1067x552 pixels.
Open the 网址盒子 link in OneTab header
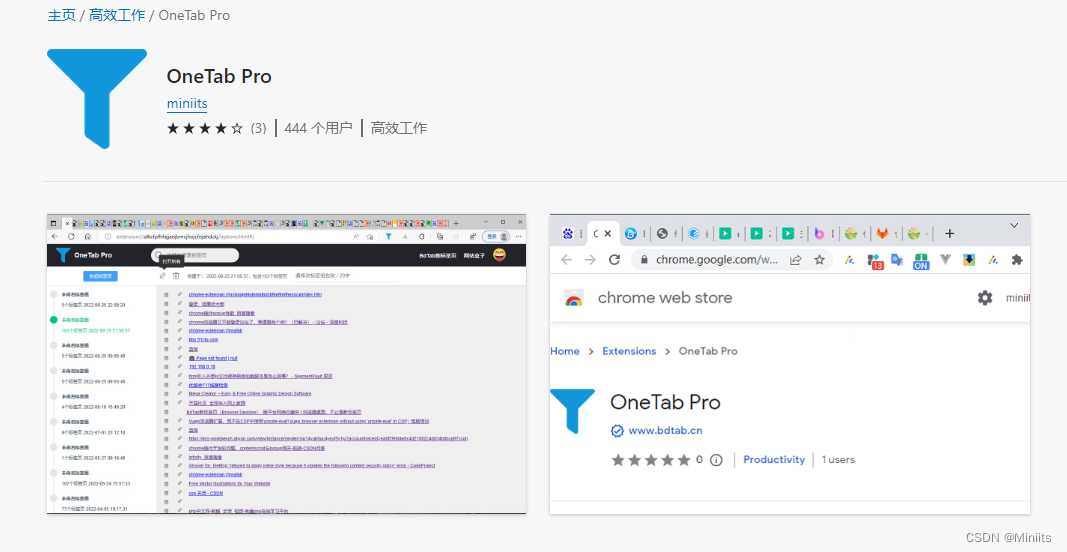click(x=474, y=255)
